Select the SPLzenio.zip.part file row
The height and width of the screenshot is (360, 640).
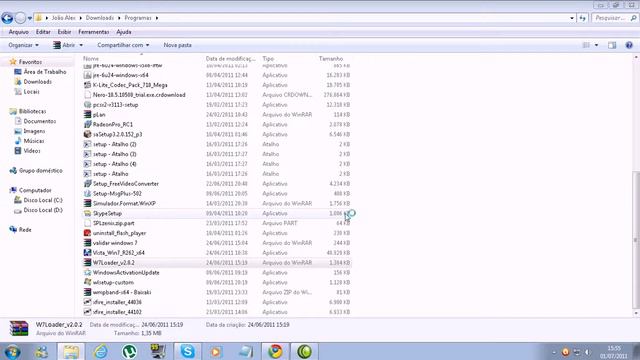pyautogui.click(x=216, y=223)
